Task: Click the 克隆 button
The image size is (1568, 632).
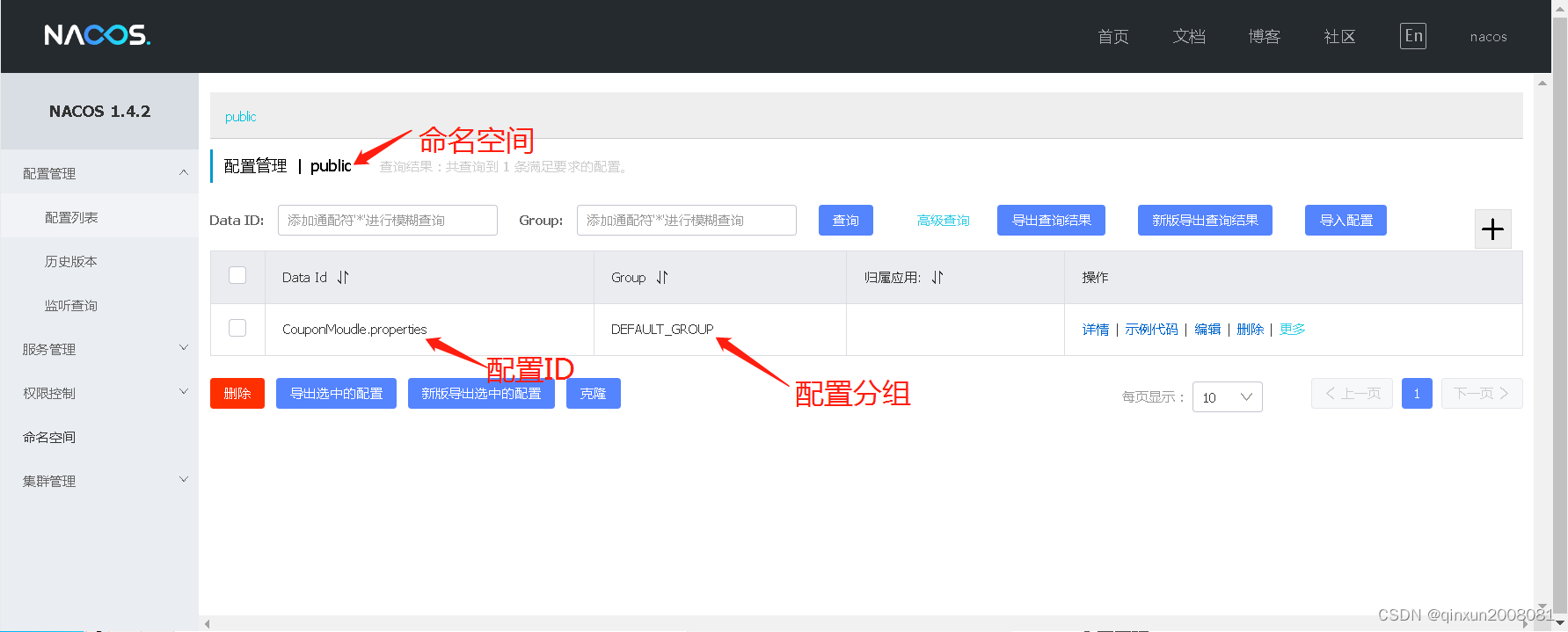Action: [594, 394]
